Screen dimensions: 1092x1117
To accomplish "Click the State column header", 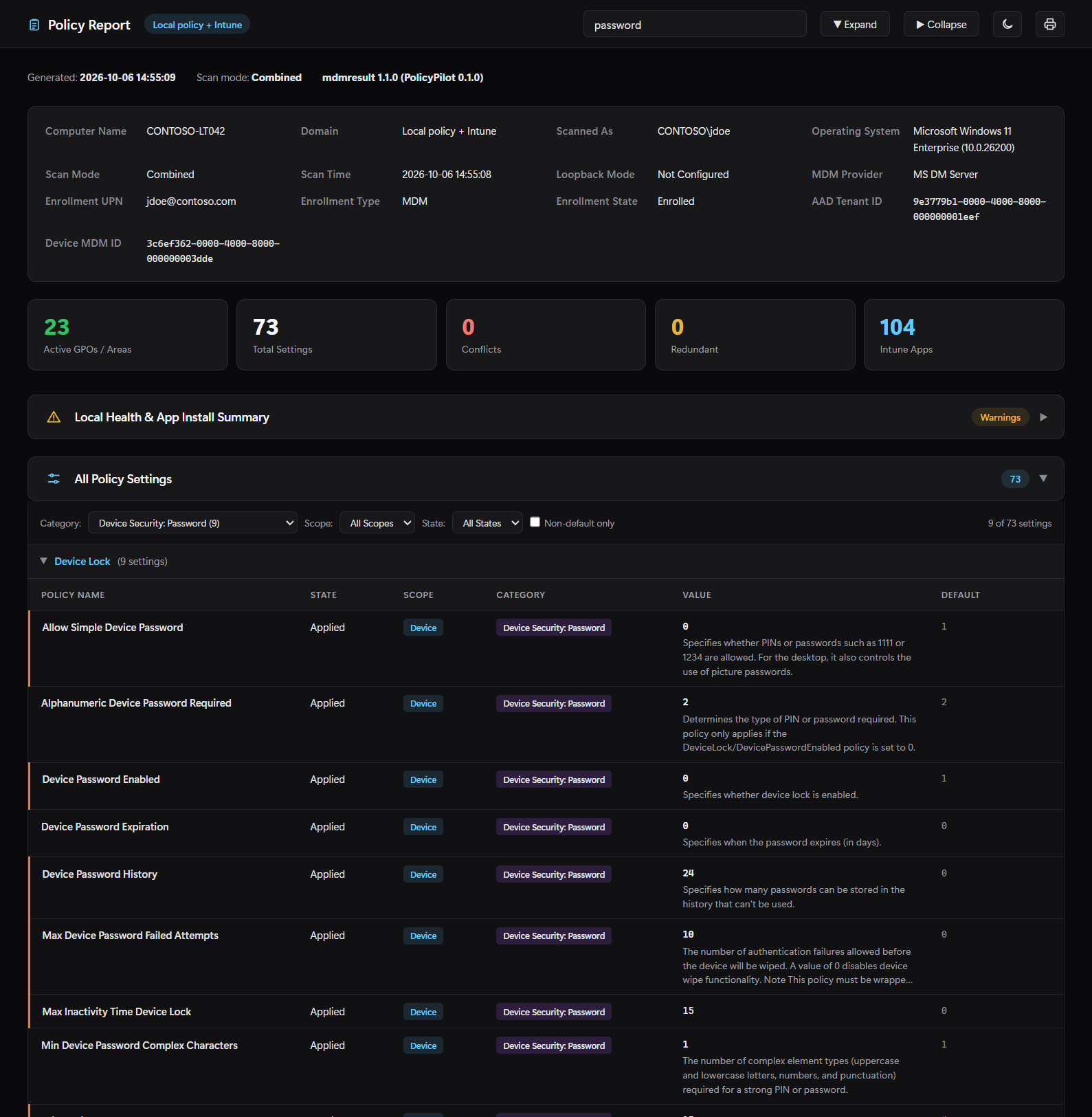I will tap(324, 595).
